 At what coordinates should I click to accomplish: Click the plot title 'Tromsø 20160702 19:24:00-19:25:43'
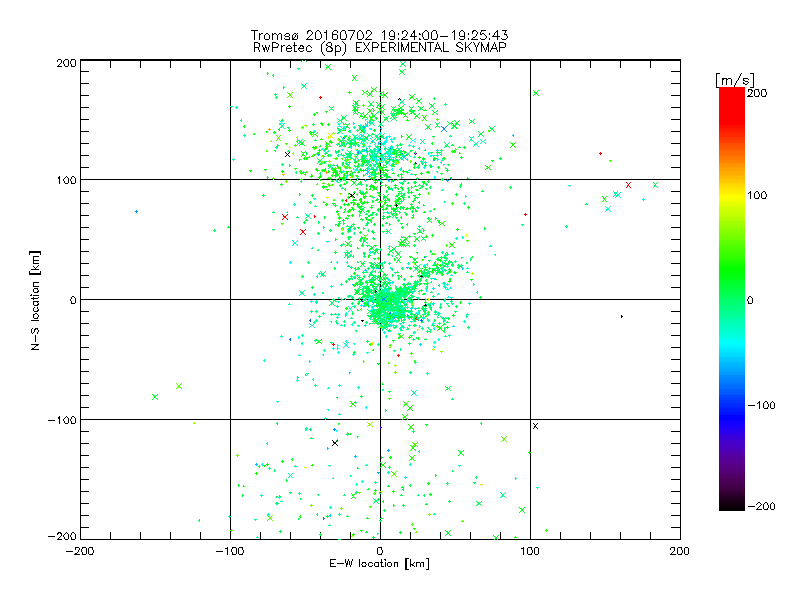pos(380,35)
